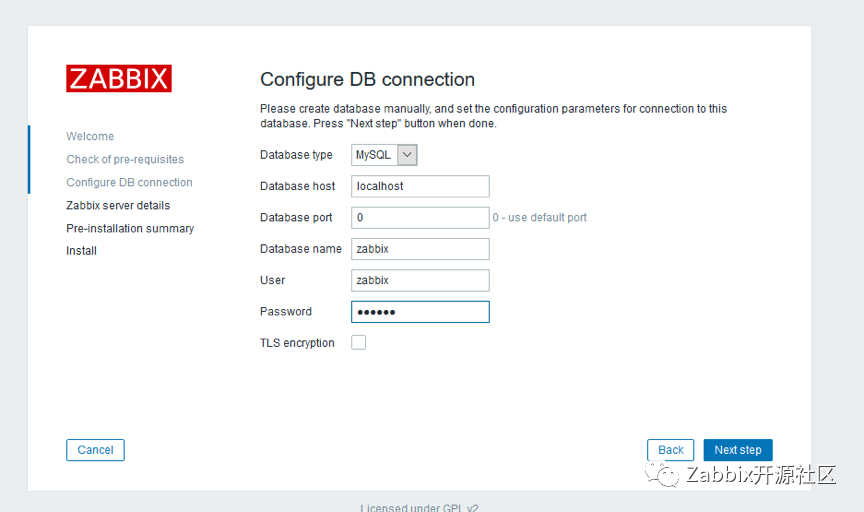Select the Install step
Image resolution: width=864 pixels, height=512 pixels.
tap(82, 251)
